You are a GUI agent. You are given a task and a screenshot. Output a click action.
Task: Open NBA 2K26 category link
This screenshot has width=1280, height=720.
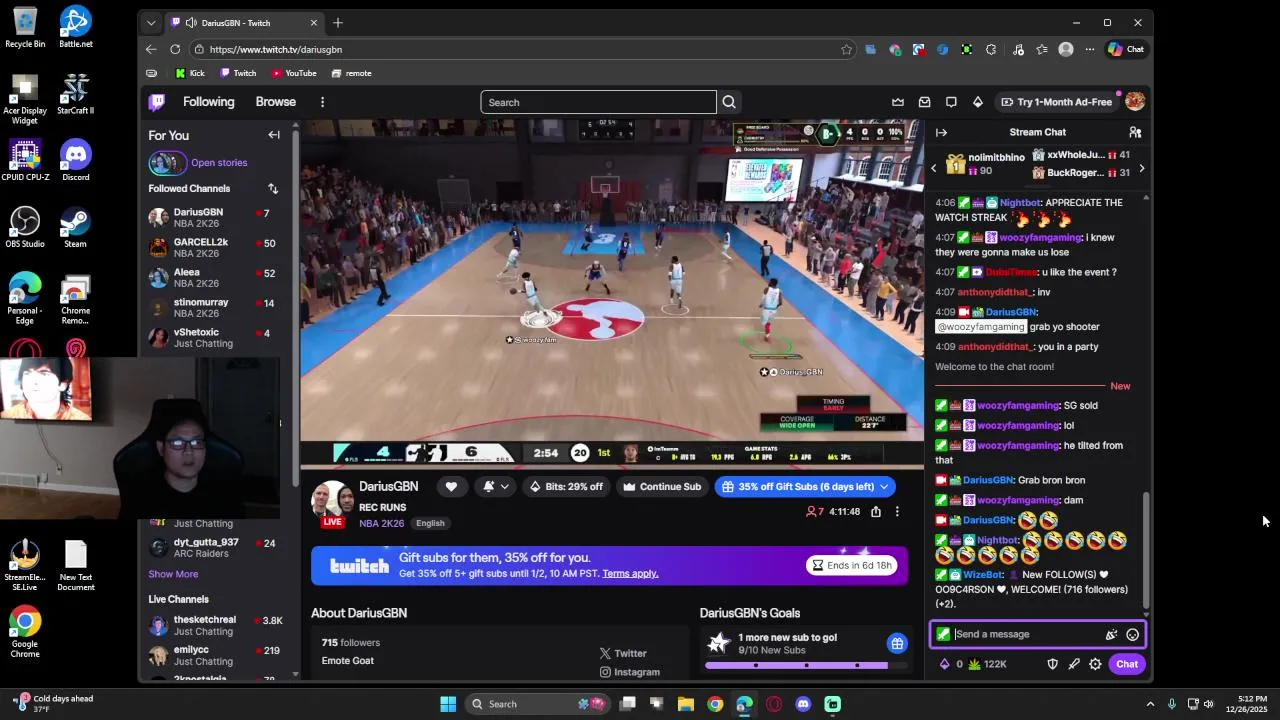coord(382,523)
